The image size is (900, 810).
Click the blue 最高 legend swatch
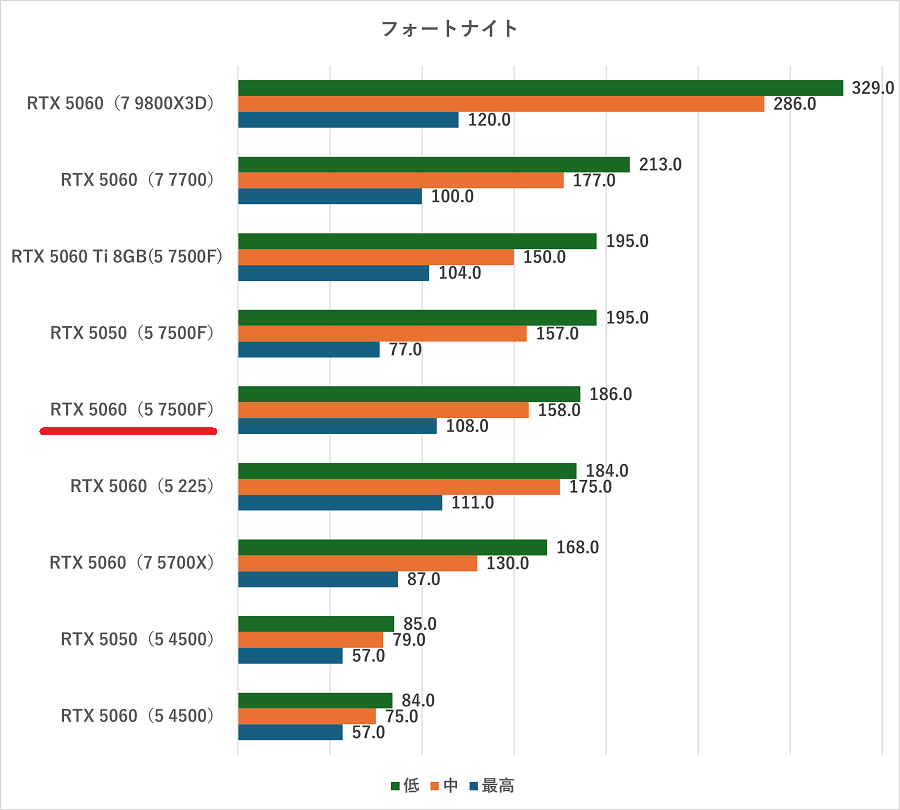pyautogui.click(x=473, y=786)
